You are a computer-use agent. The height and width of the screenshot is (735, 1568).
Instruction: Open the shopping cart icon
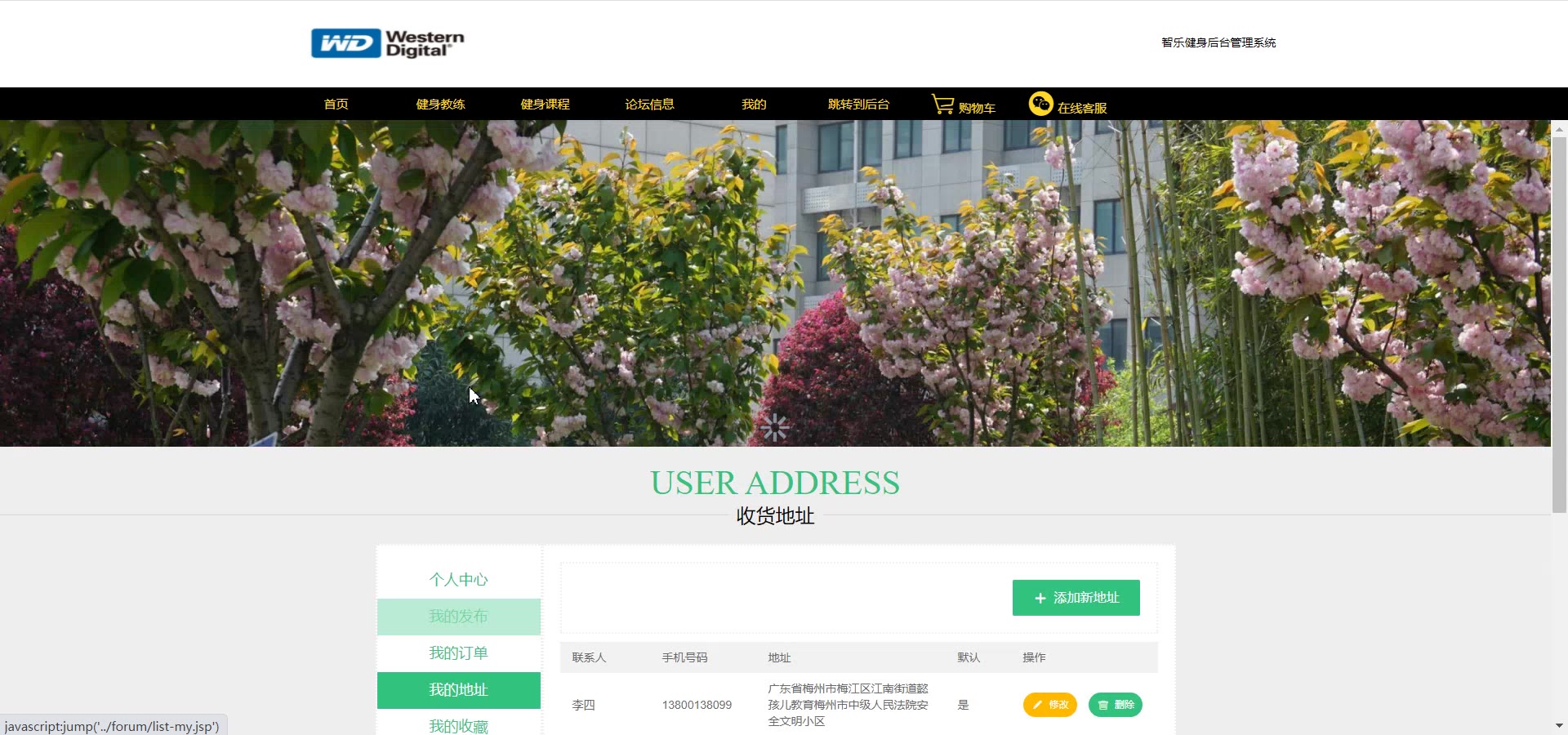942,104
